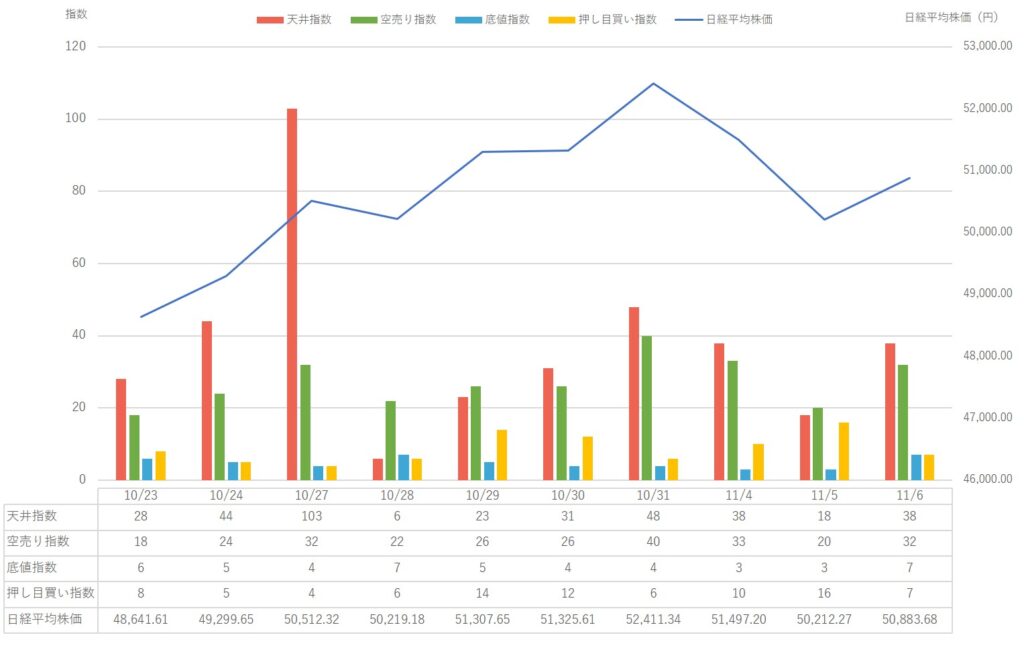Click the table cell showing 48,641.61

tap(141, 620)
